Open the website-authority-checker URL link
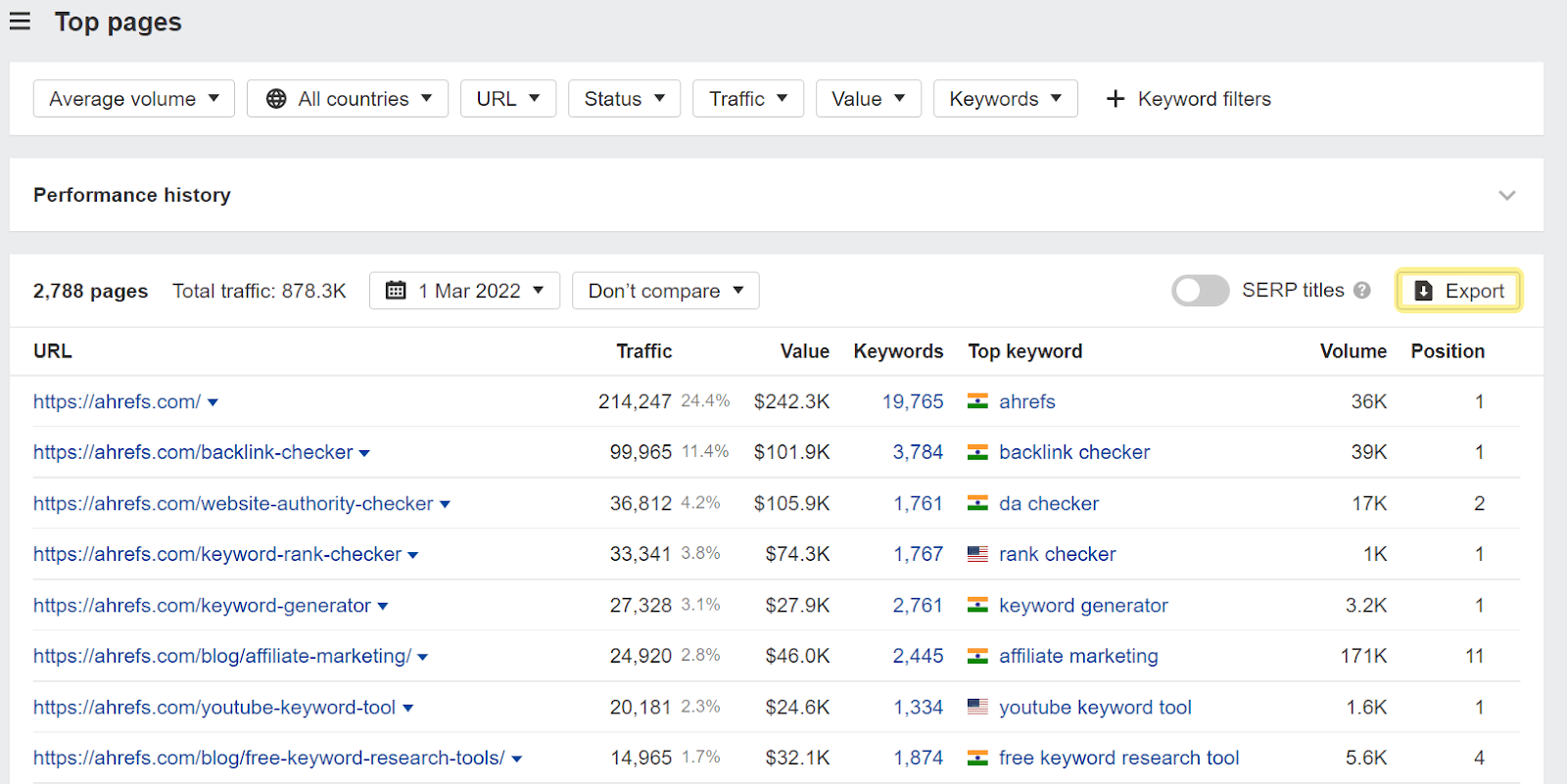 tap(233, 503)
